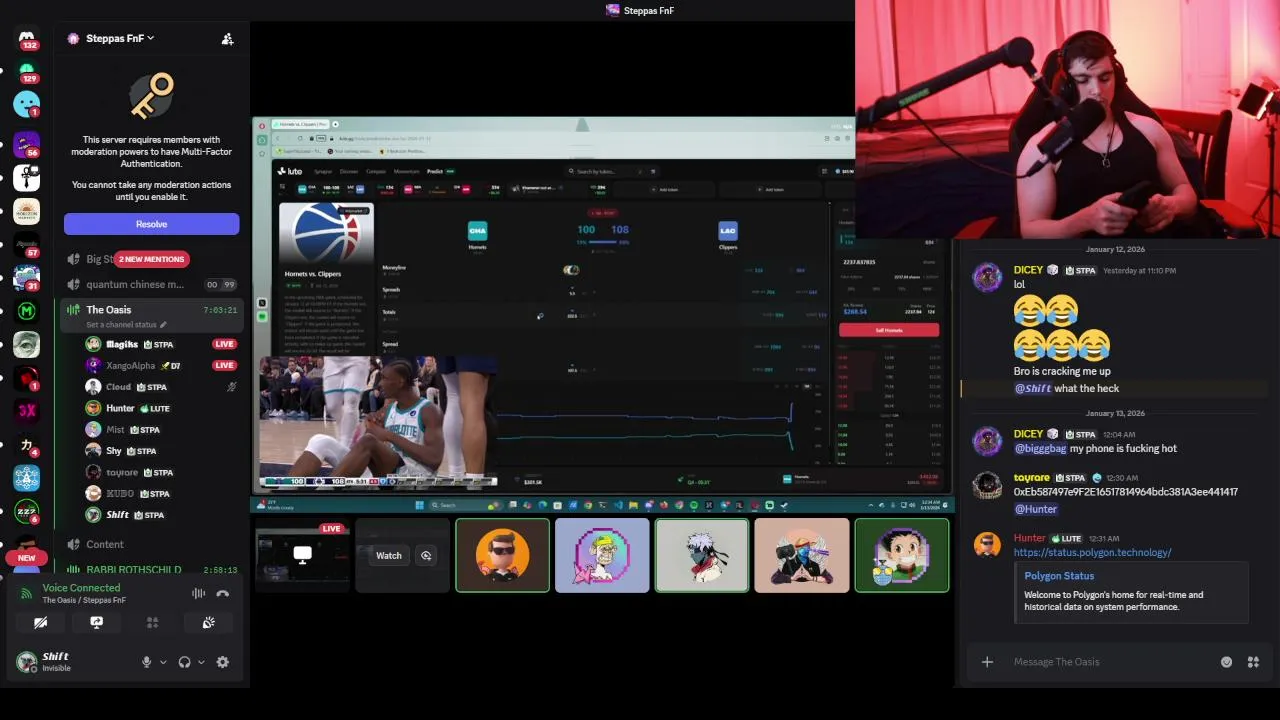
Task: Click the @biggbag mention in chat
Action: [x=1040, y=449]
